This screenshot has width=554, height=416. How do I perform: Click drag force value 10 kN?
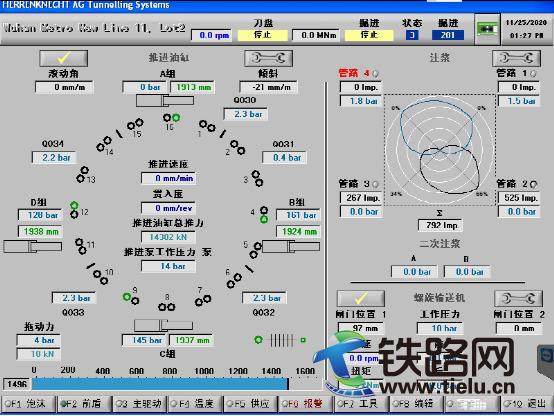(x=39, y=354)
